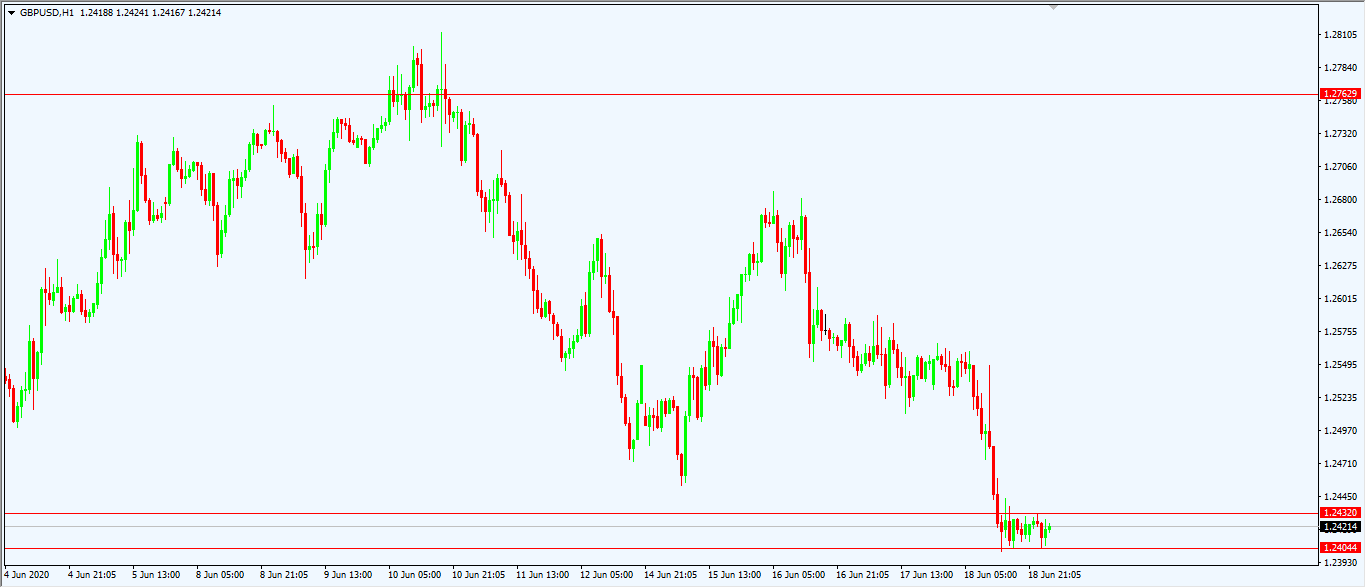Click the 1.25755 price scale label
Viewport: 1366px width, 588px height.
(1340, 332)
